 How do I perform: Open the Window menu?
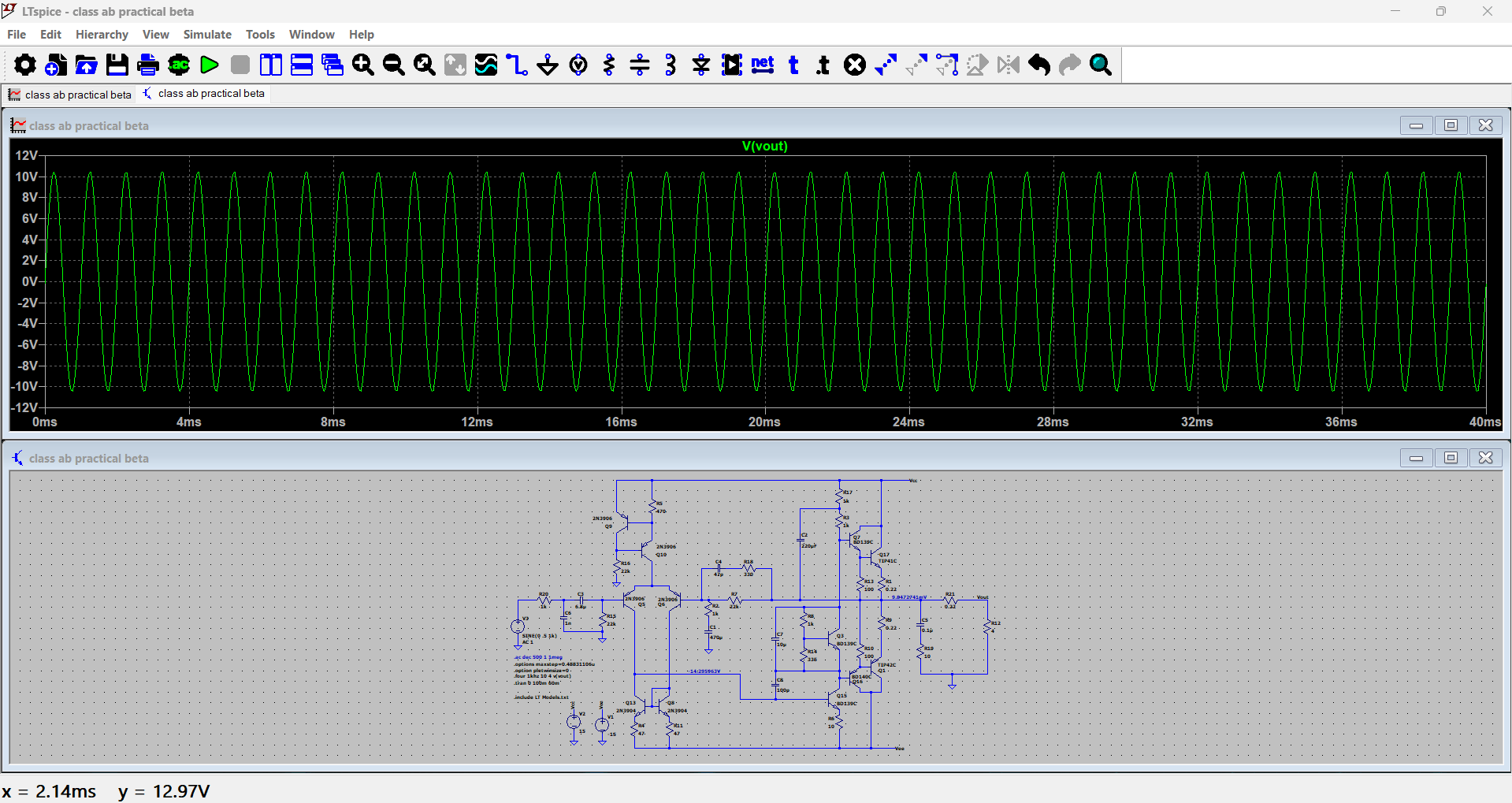(x=311, y=35)
